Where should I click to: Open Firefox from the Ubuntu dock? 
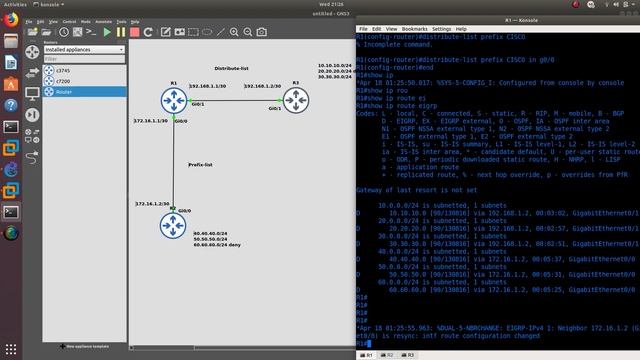pos(11,20)
